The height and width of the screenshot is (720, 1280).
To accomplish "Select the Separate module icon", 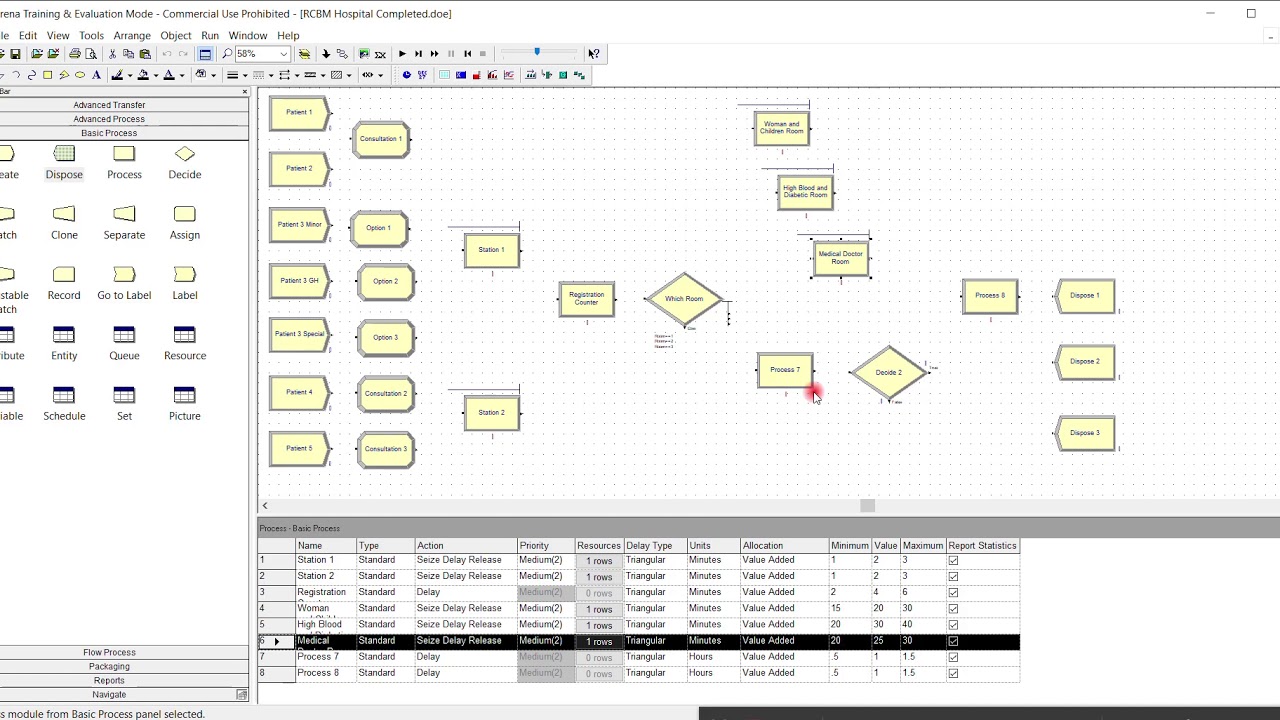I will click(124, 214).
